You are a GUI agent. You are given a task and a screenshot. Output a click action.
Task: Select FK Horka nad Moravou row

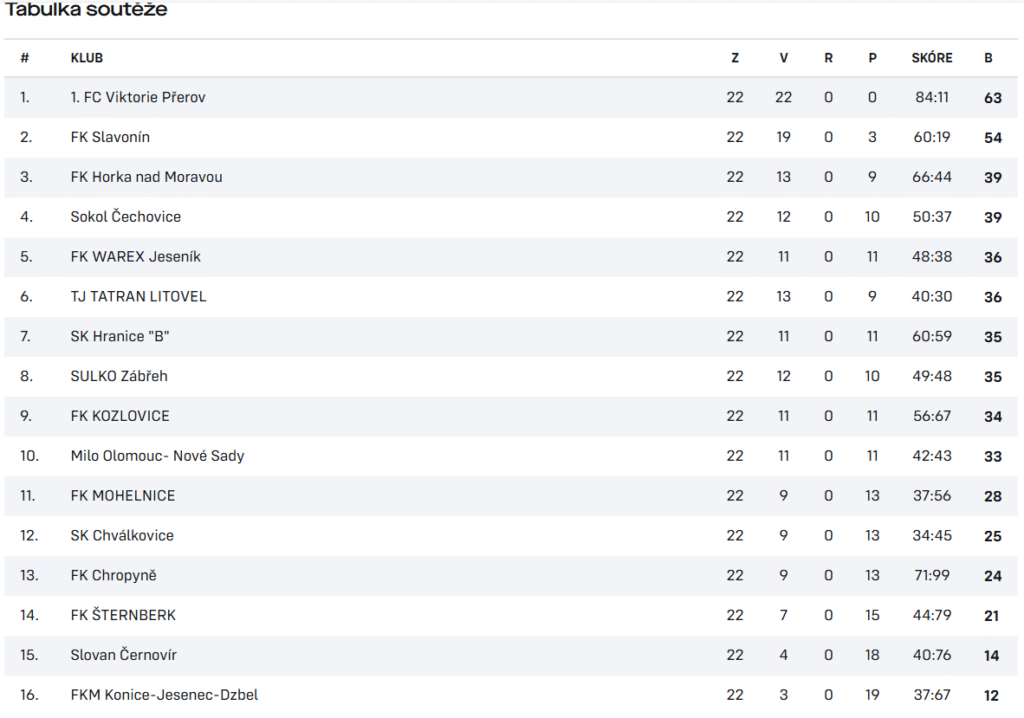(x=511, y=177)
